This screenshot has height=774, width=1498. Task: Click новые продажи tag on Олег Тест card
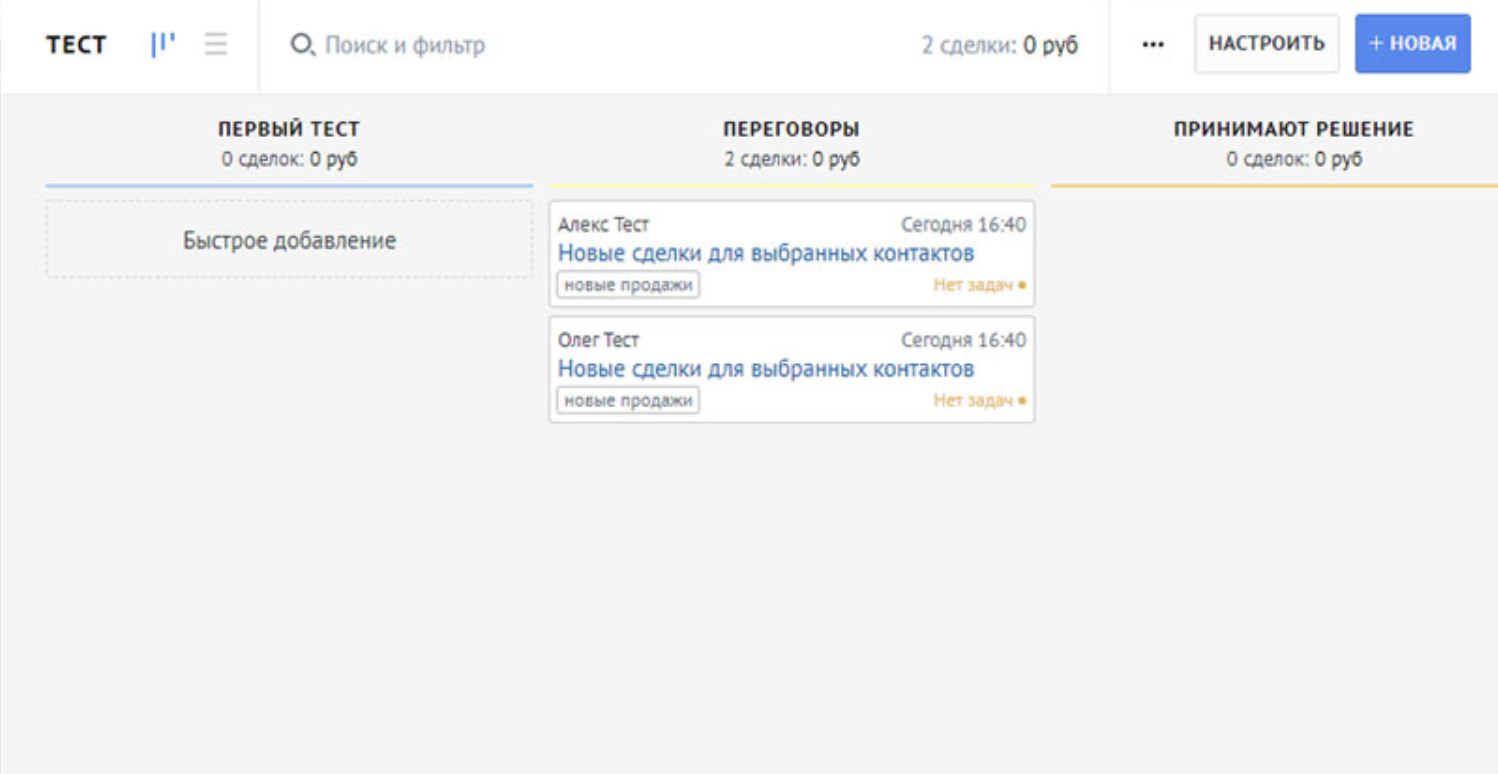pos(628,401)
